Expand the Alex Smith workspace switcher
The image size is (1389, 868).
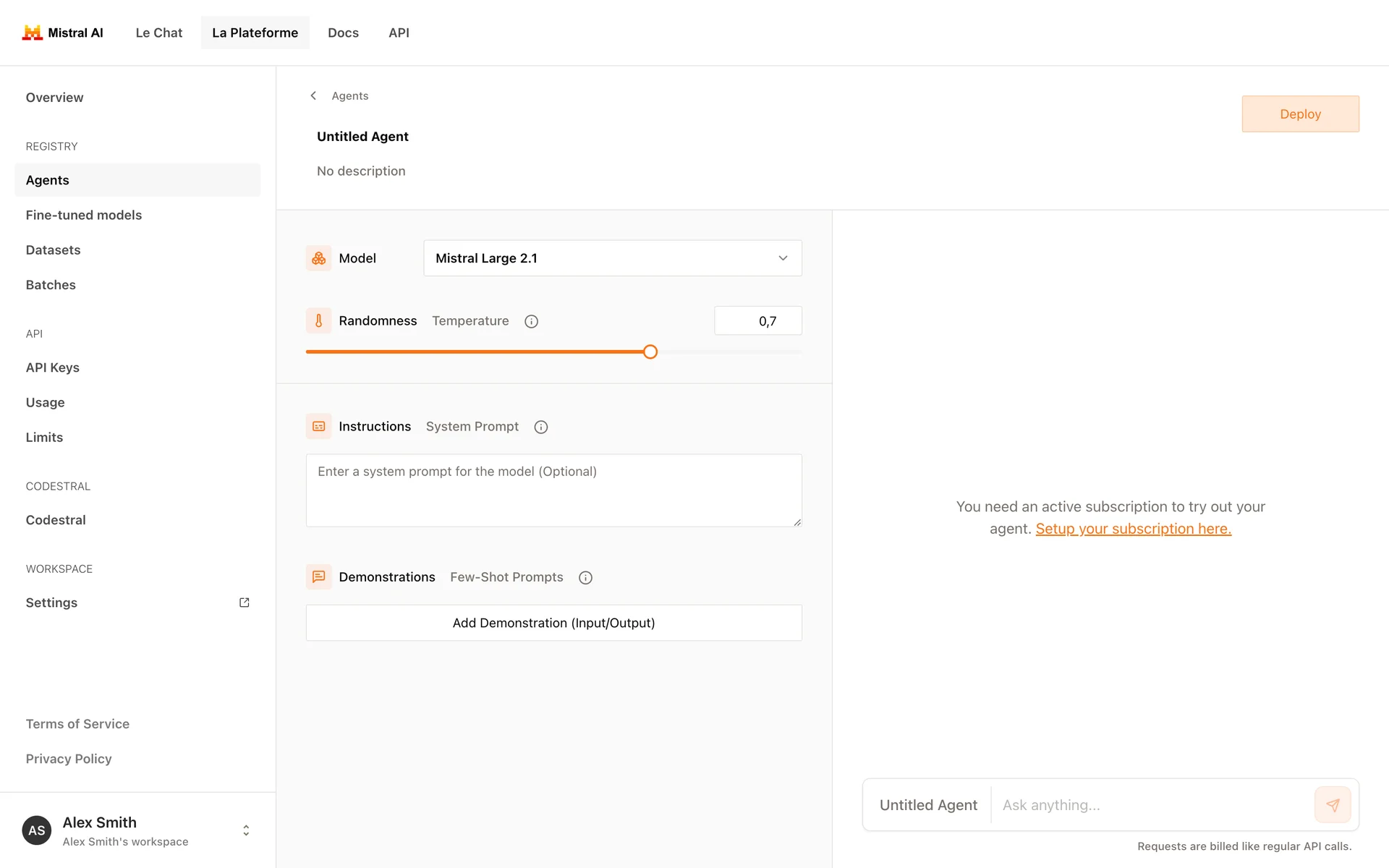(x=246, y=830)
